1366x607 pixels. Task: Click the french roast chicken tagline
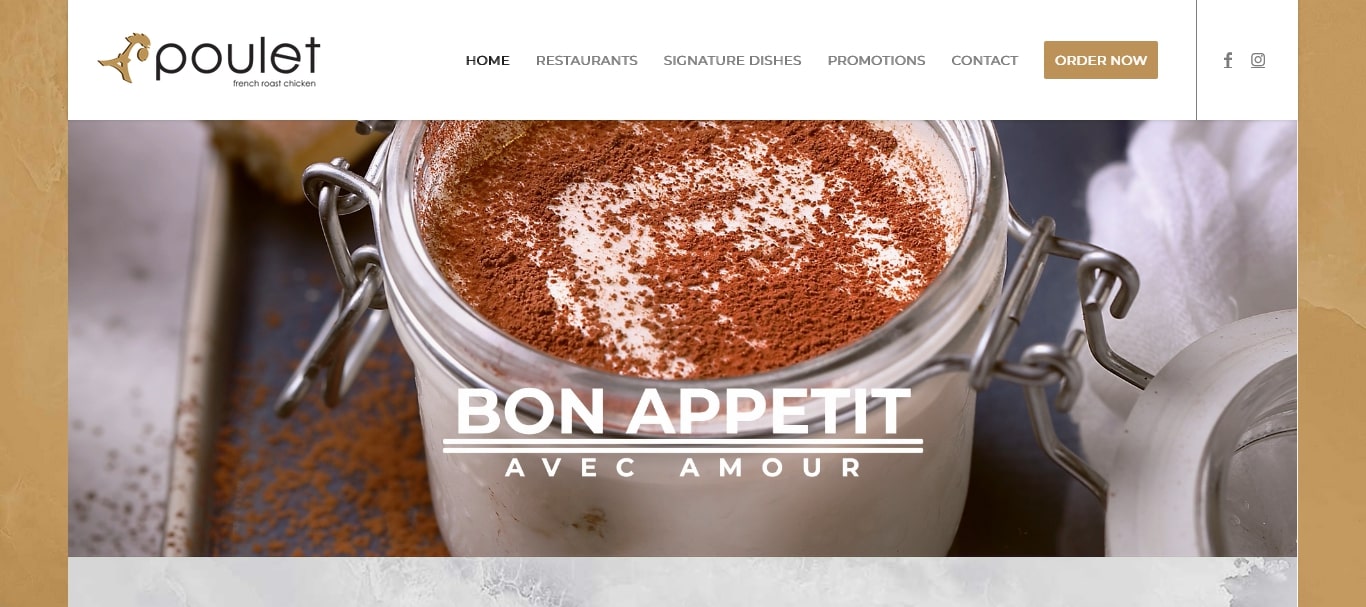(274, 84)
